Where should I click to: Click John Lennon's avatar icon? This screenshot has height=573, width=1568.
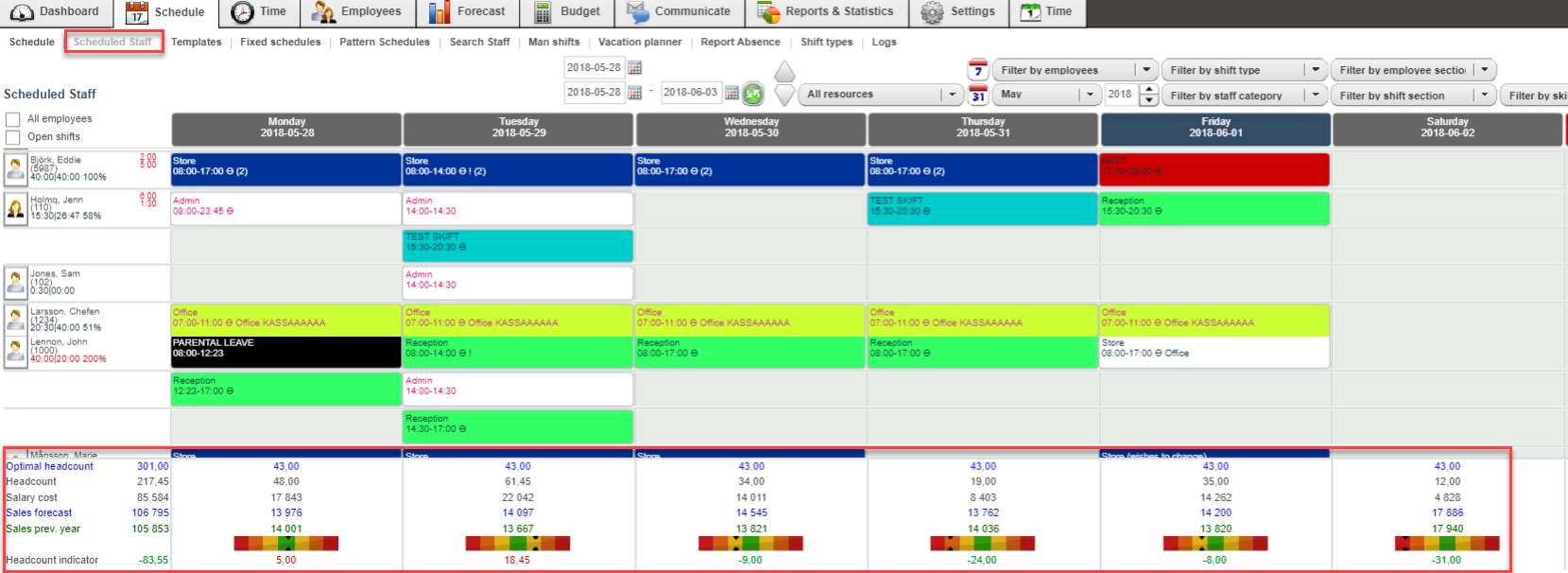point(16,351)
